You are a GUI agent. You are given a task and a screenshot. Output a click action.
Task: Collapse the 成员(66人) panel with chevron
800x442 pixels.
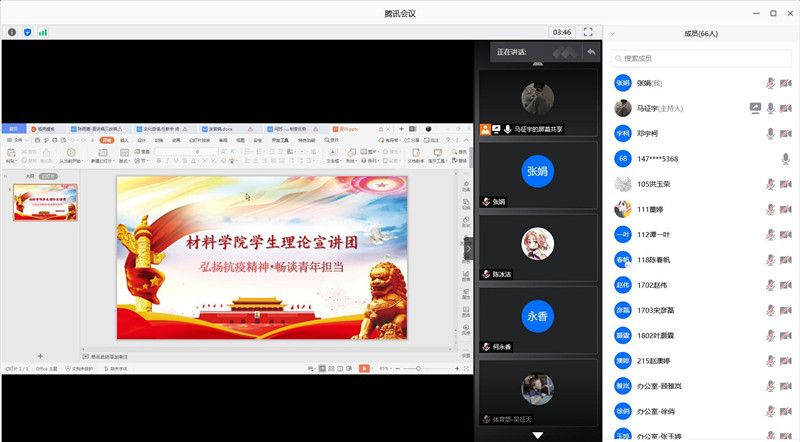(x=612, y=33)
